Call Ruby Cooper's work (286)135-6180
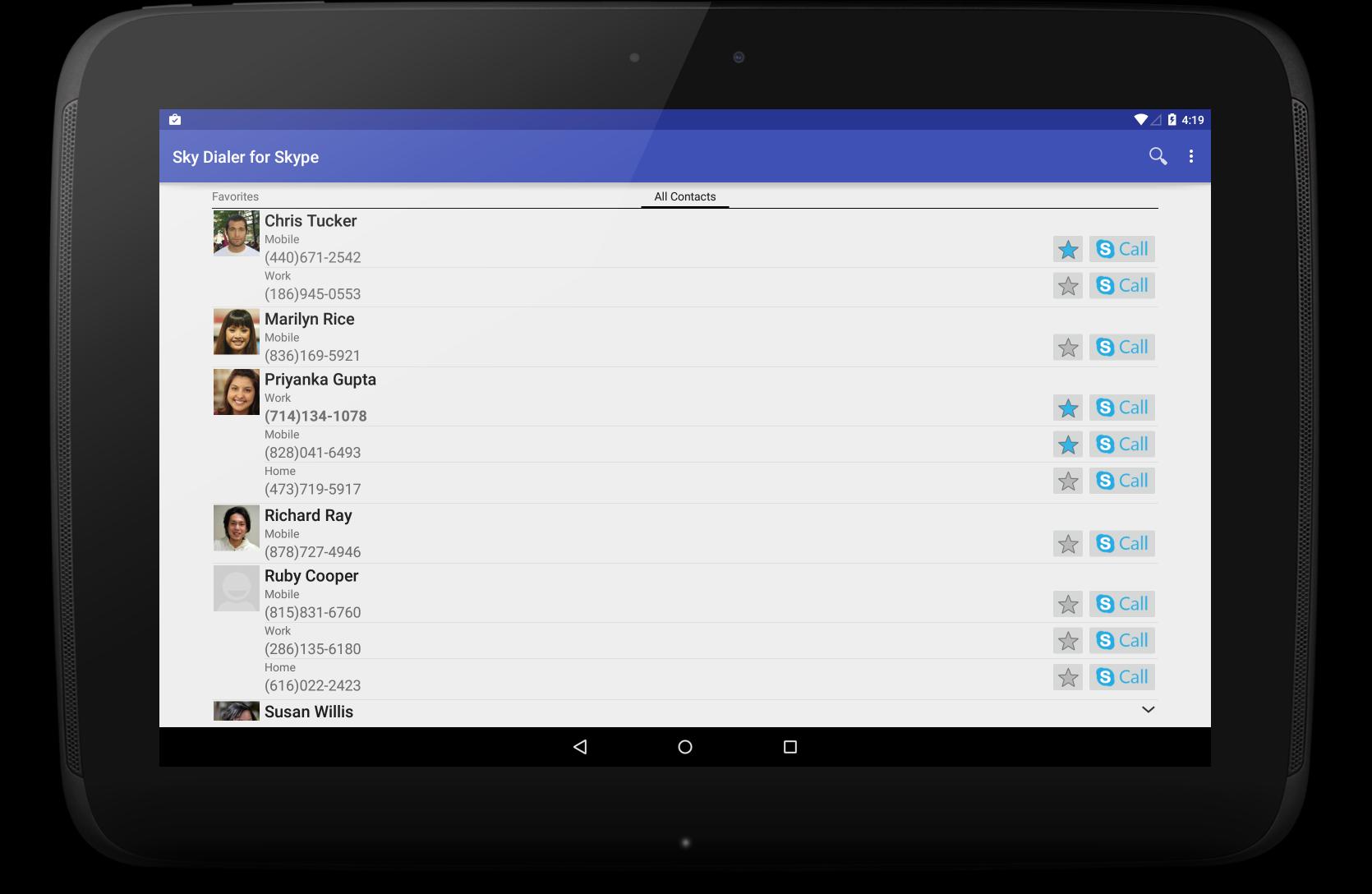The image size is (1372, 894). [x=1122, y=641]
